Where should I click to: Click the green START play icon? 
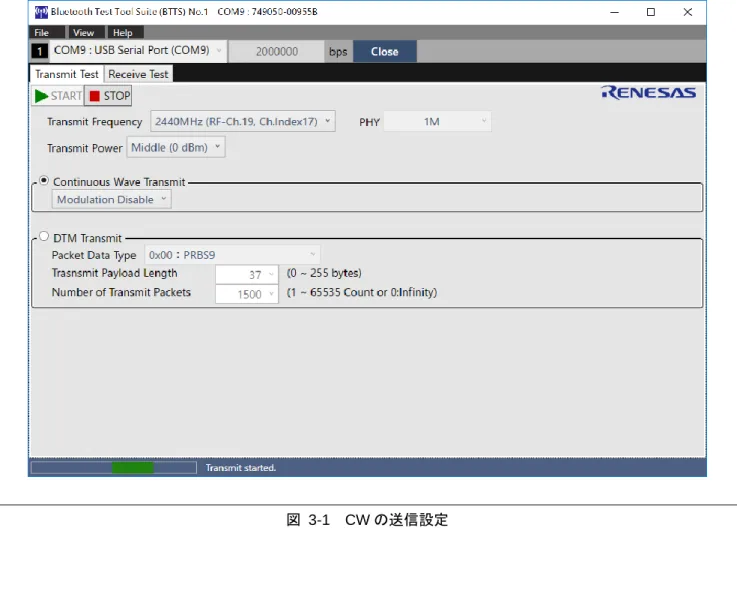tap(41, 96)
